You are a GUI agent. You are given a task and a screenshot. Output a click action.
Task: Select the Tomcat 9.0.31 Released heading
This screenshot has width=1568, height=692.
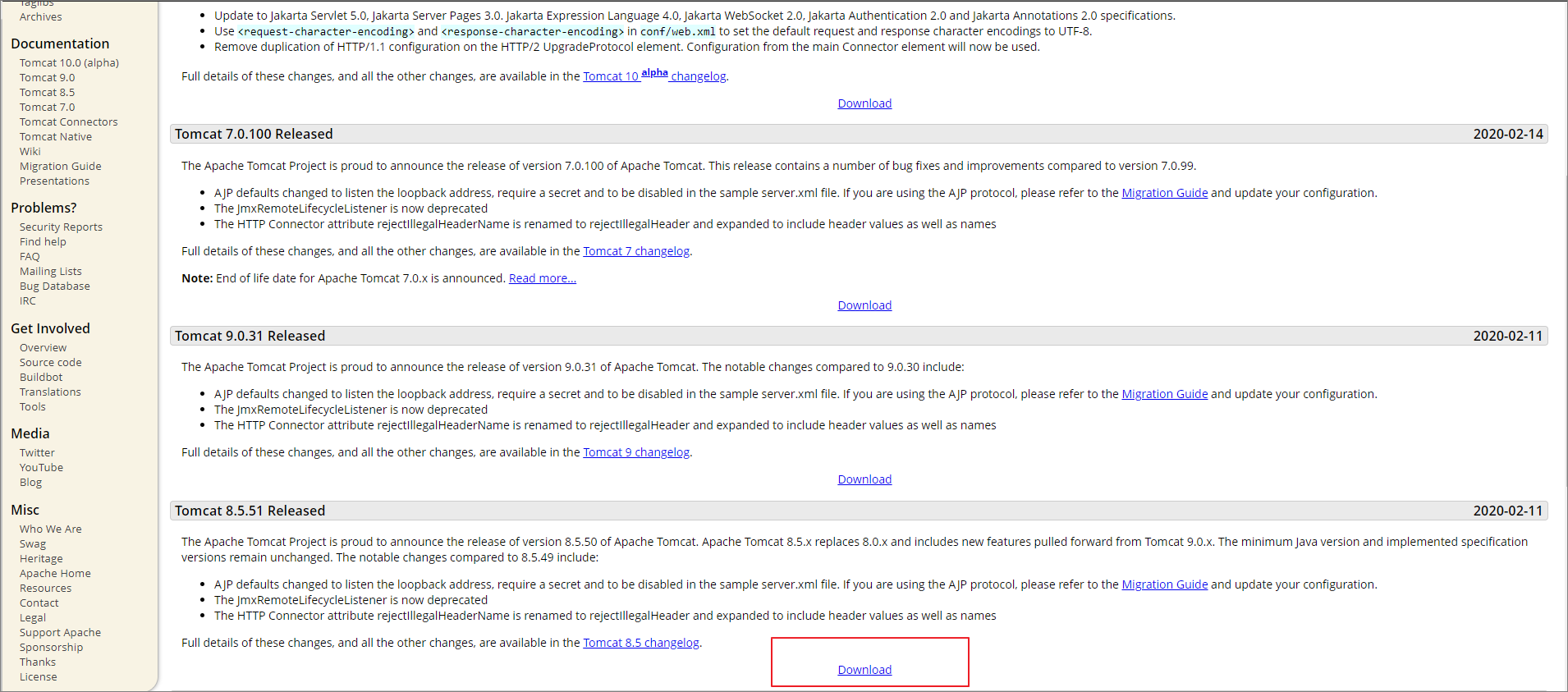[x=250, y=336]
